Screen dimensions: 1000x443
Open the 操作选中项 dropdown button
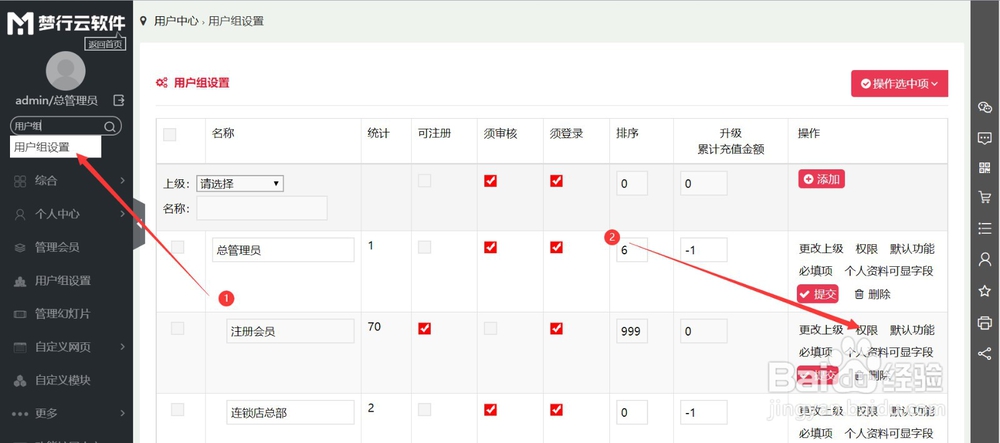899,84
